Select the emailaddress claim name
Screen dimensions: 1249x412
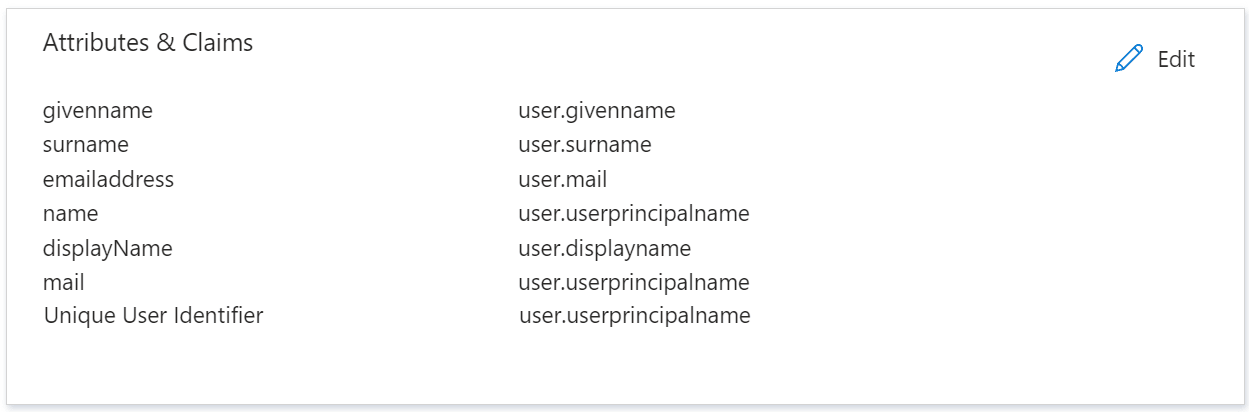[108, 179]
